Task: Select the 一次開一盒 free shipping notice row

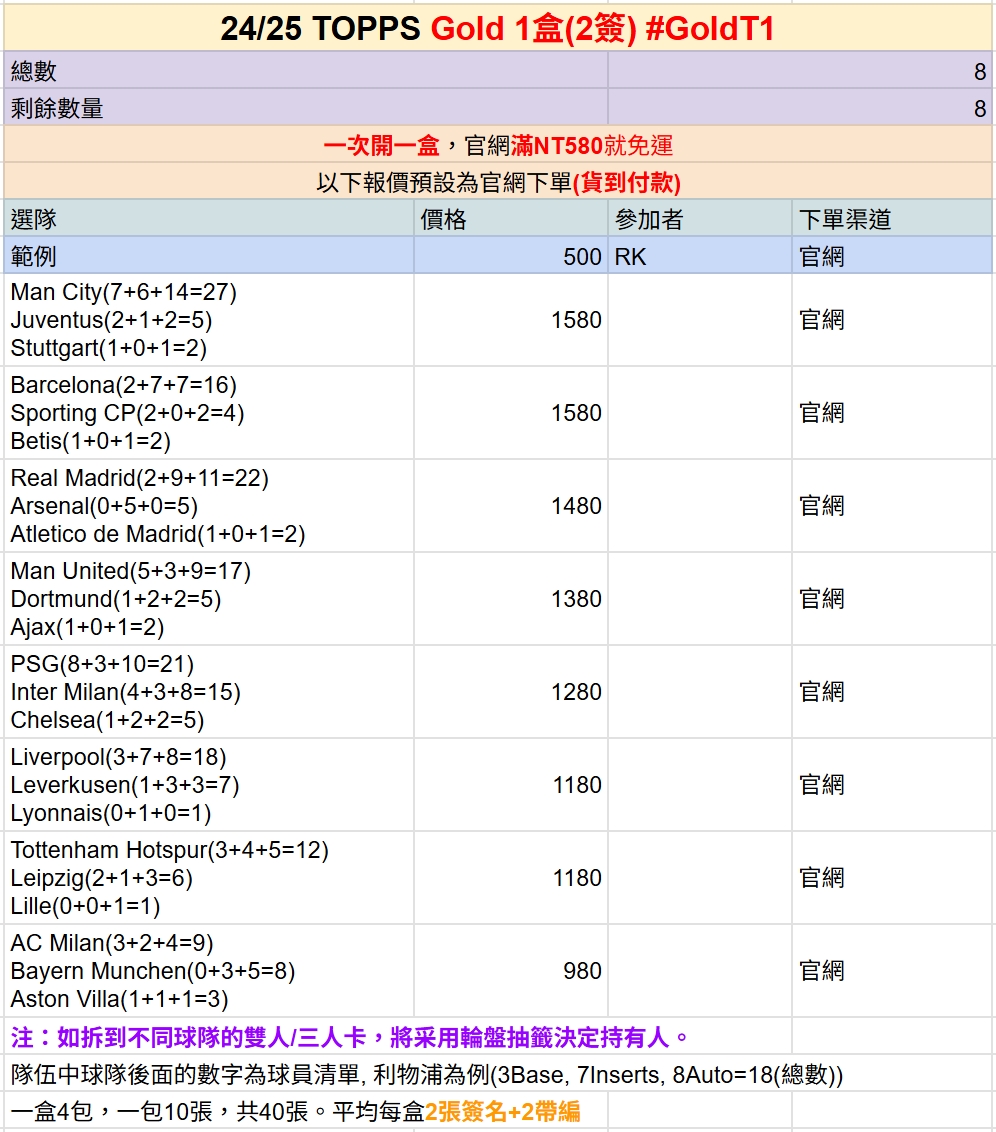Action: pyautogui.click(x=497, y=144)
